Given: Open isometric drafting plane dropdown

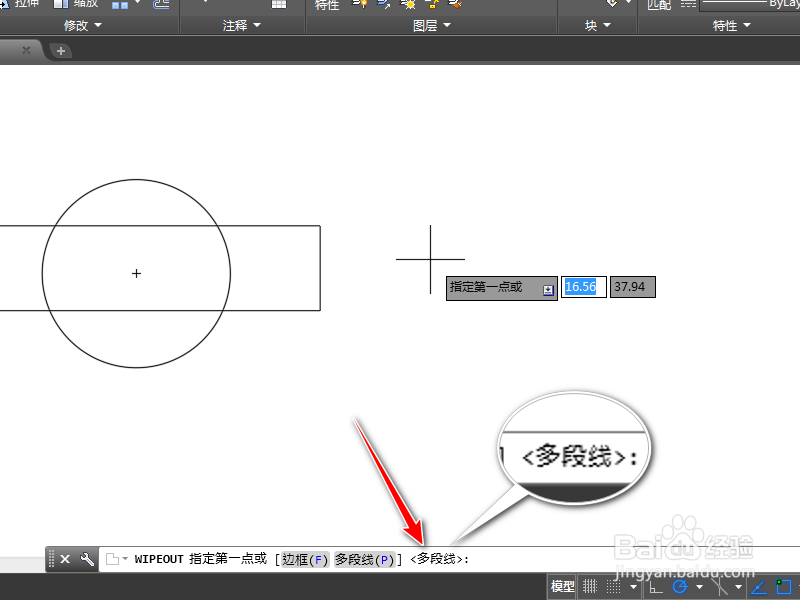Looking at the screenshot, I should tap(738, 587).
